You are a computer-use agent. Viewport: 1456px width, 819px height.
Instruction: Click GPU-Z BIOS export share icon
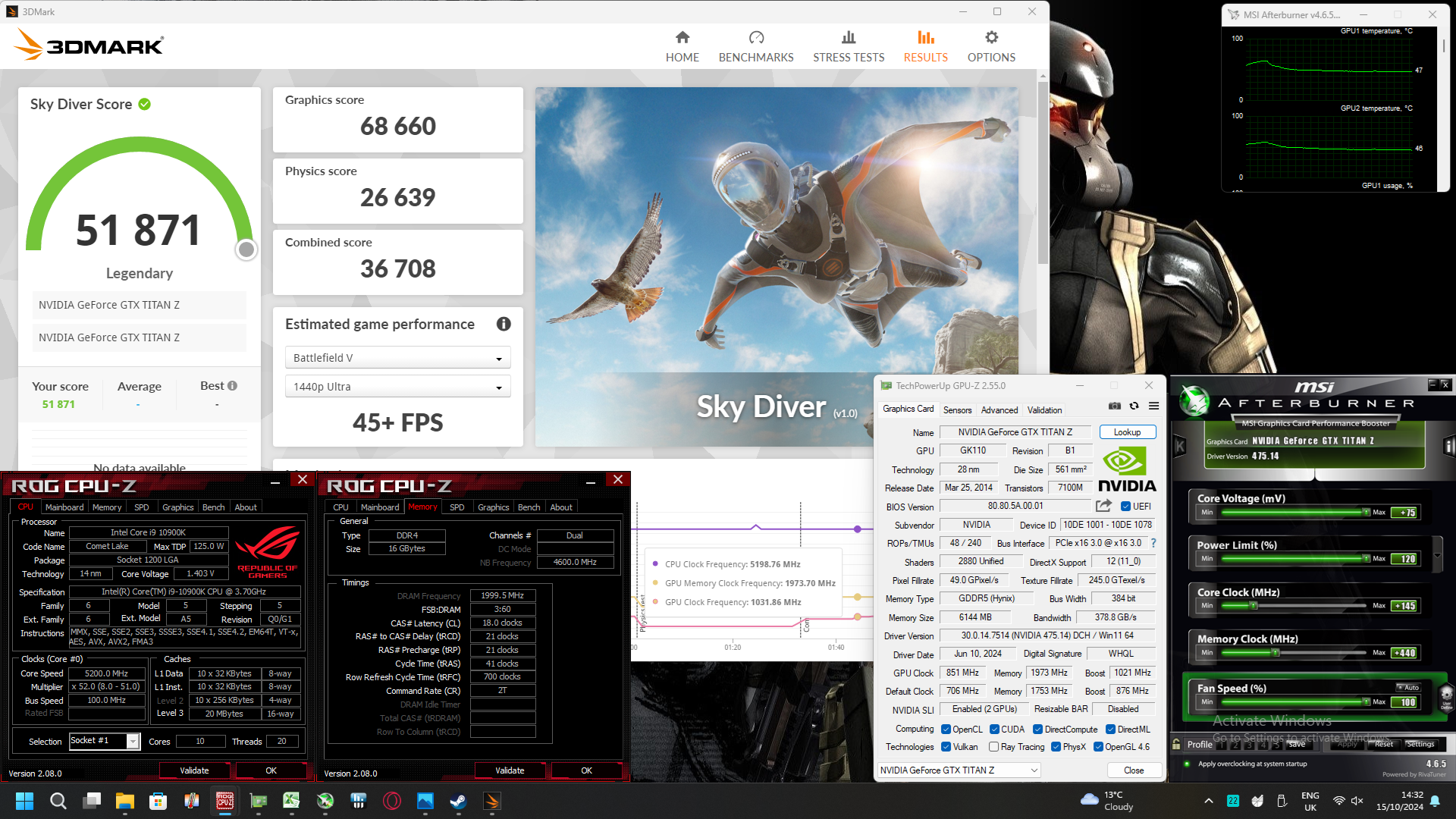(1104, 506)
